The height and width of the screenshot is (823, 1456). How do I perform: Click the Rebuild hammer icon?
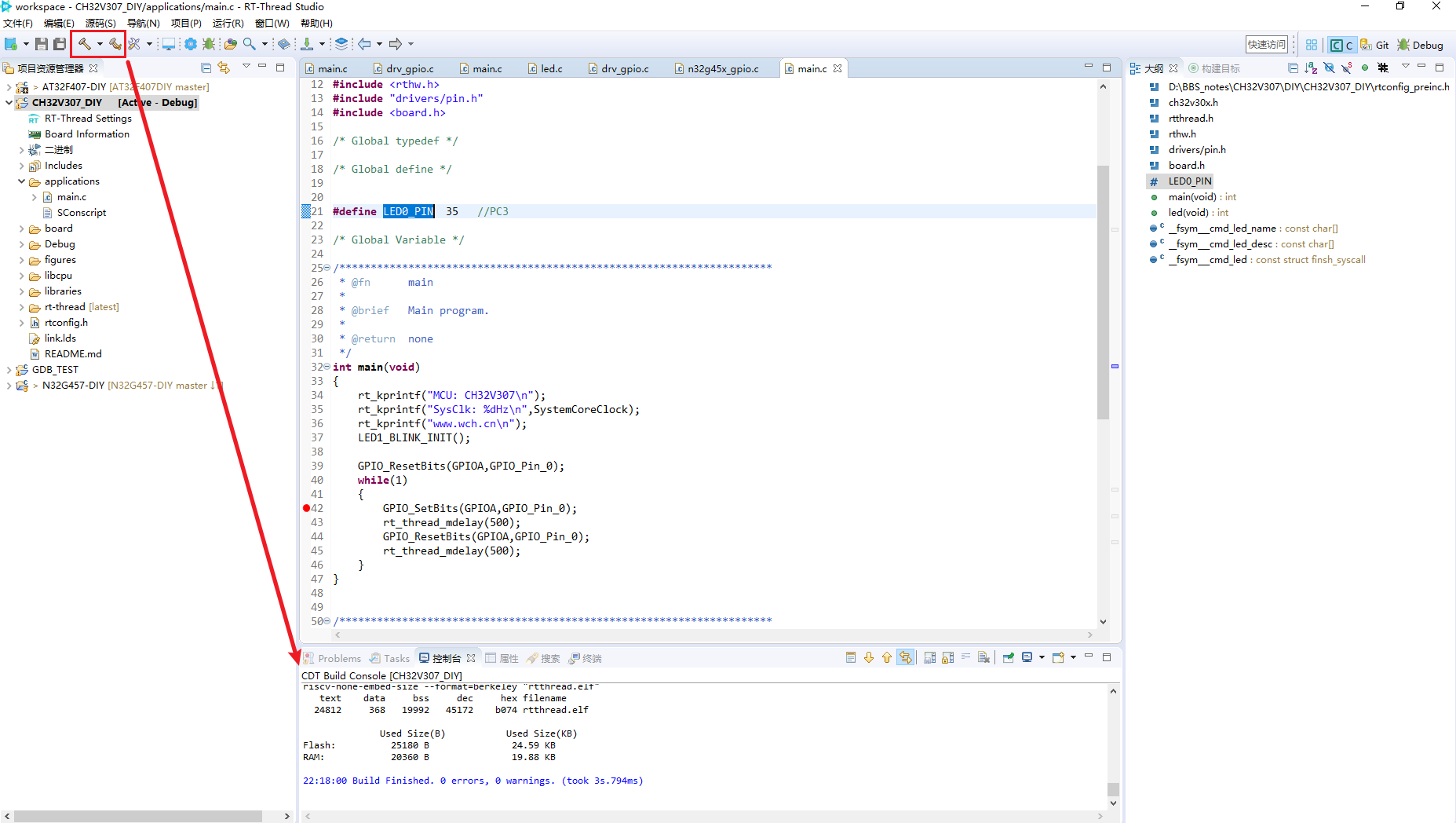[x=115, y=44]
